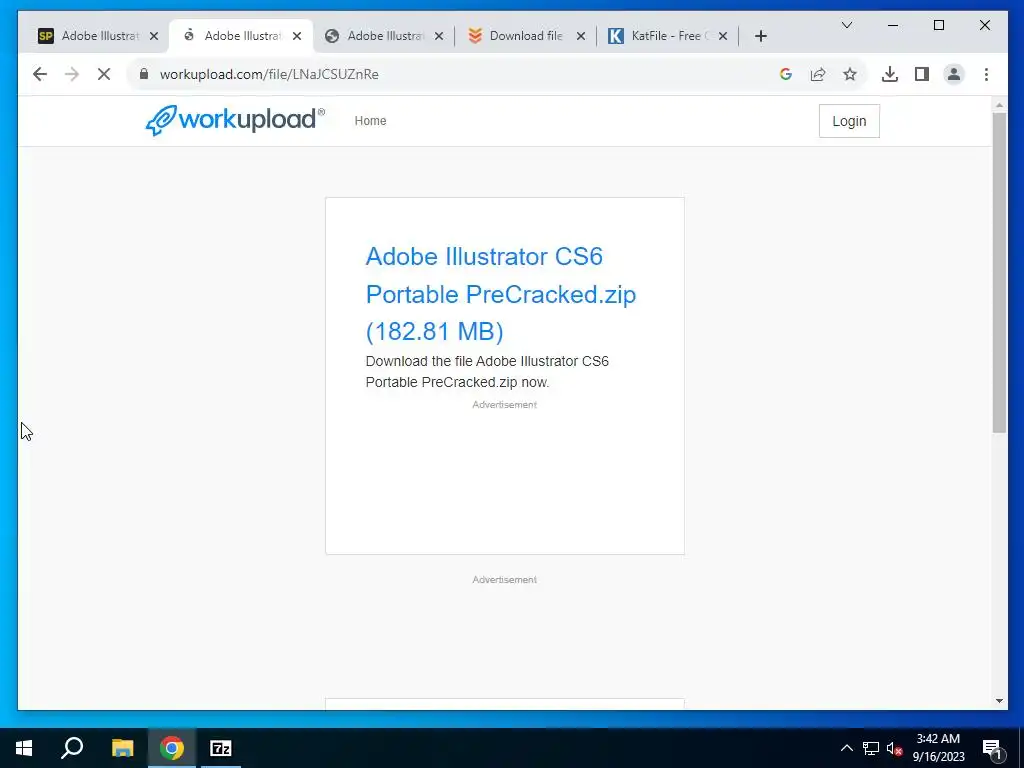Screen dimensions: 1024x768
Task: Close the active workupload tab
Action: (x=297, y=36)
